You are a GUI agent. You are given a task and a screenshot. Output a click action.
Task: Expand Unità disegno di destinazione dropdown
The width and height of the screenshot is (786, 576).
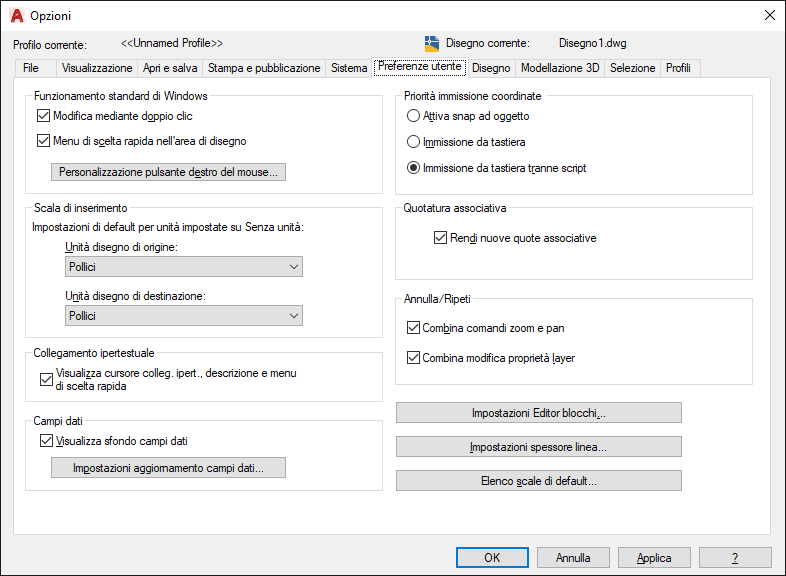[184, 316]
